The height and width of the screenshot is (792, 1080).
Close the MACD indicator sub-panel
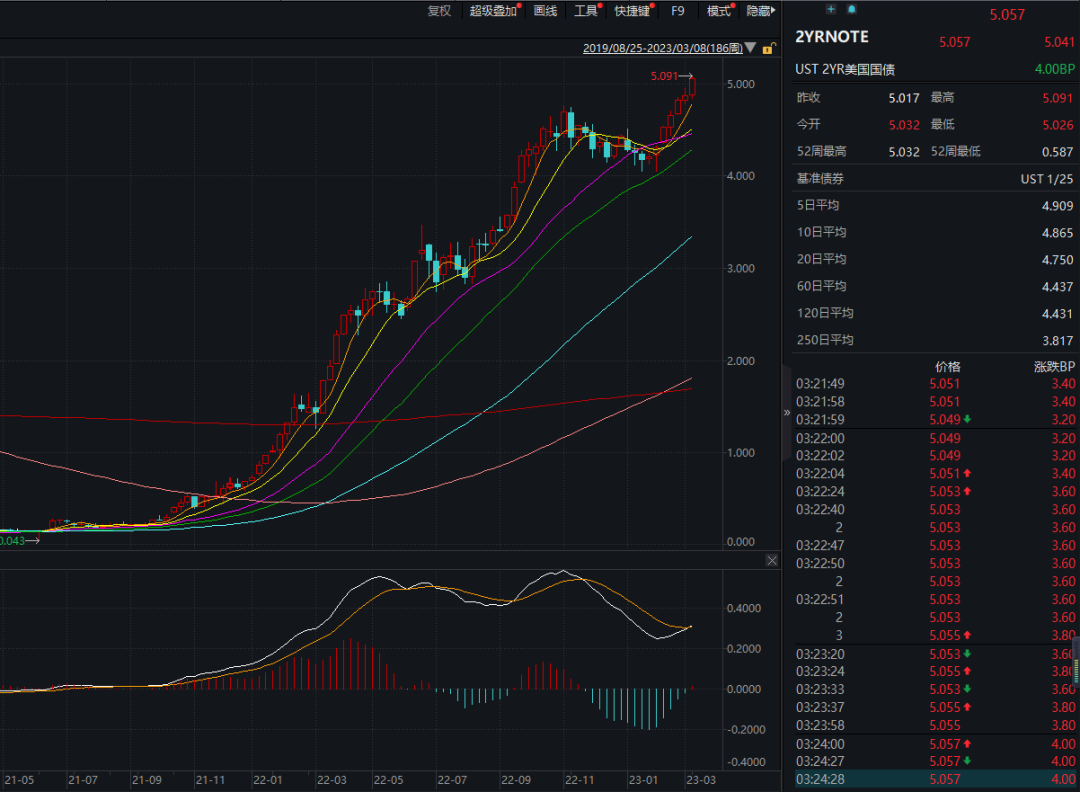click(772, 561)
